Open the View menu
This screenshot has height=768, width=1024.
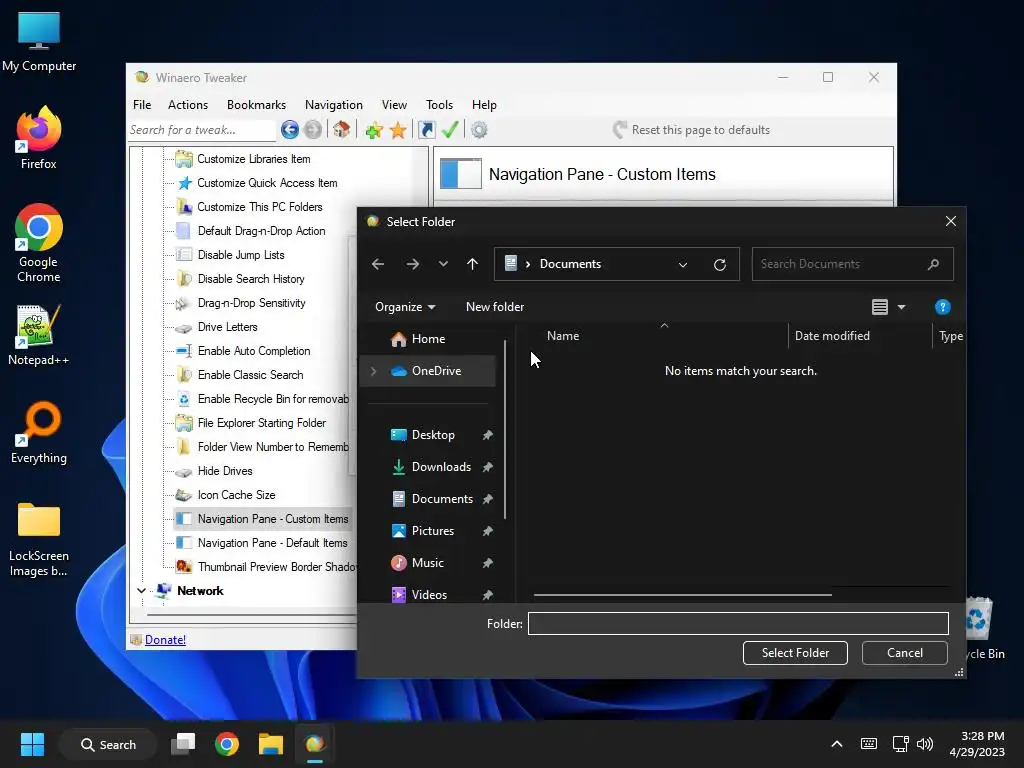394,105
